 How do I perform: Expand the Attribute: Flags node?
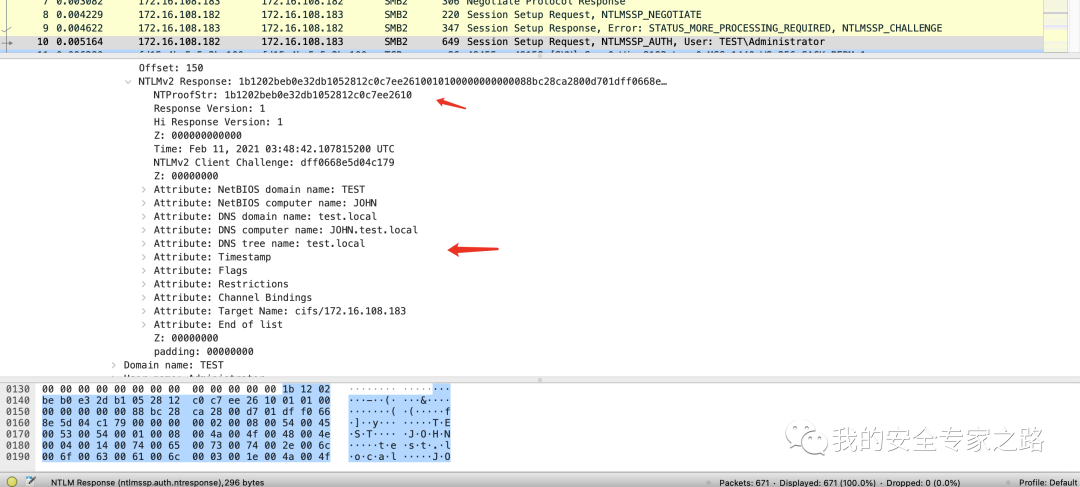[x=143, y=271]
